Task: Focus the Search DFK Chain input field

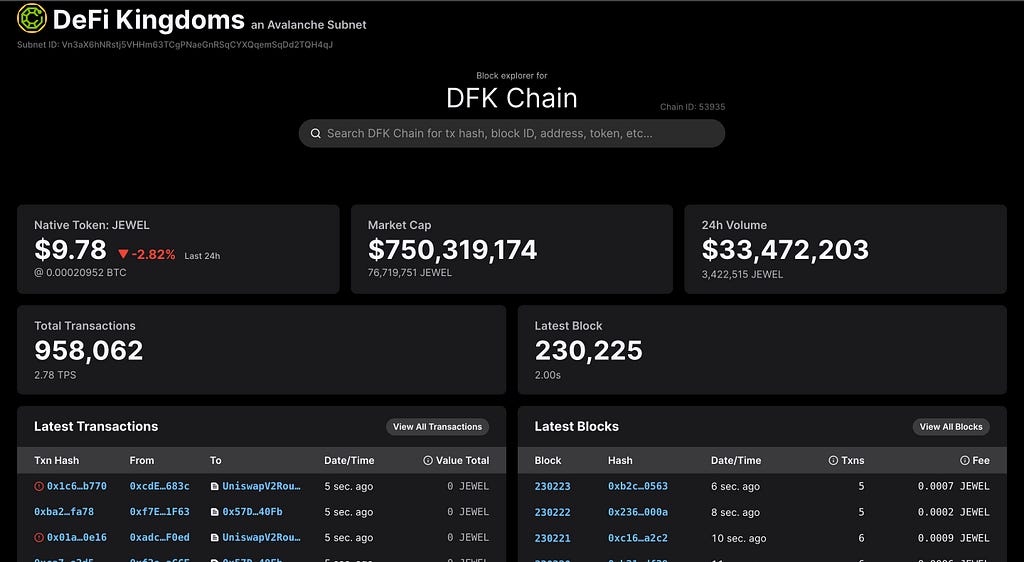Action: (511, 133)
